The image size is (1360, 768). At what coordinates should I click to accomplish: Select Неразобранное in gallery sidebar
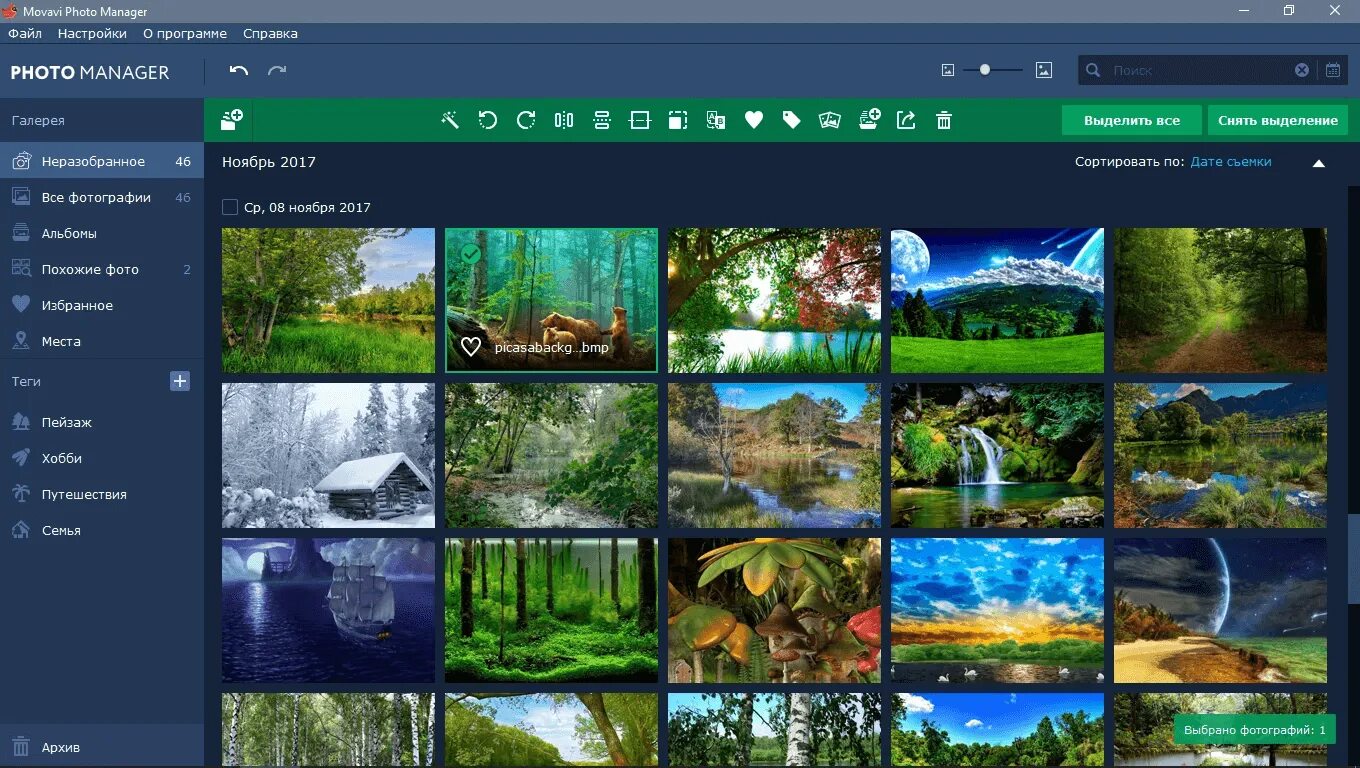[x=101, y=161]
